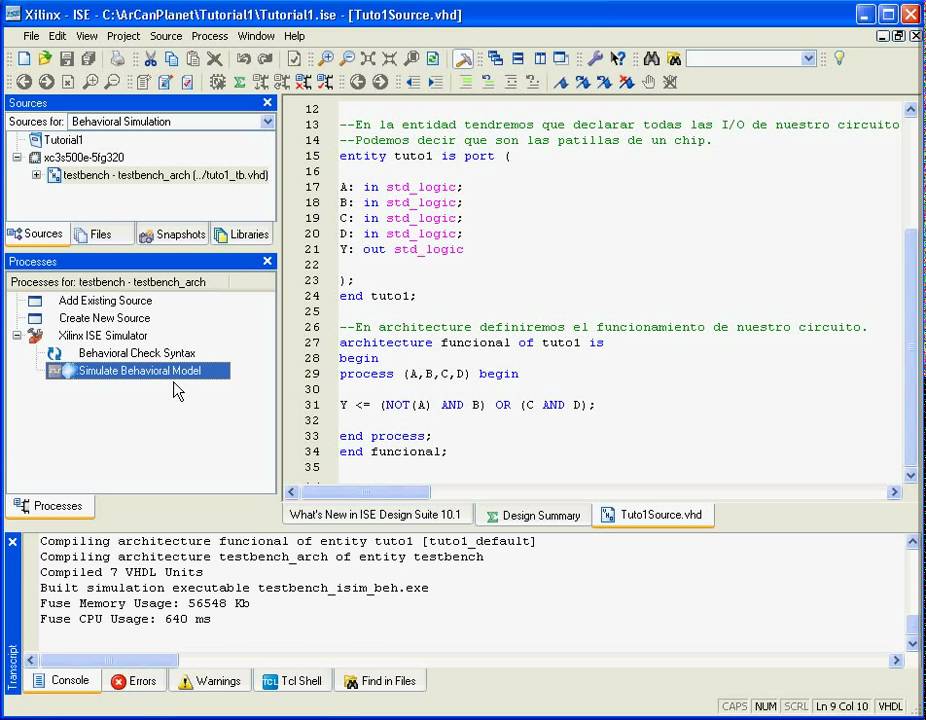The height and width of the screenshot is (720, 926).
Task: Click the Cut scissors icon
Action: click(151, 58)
